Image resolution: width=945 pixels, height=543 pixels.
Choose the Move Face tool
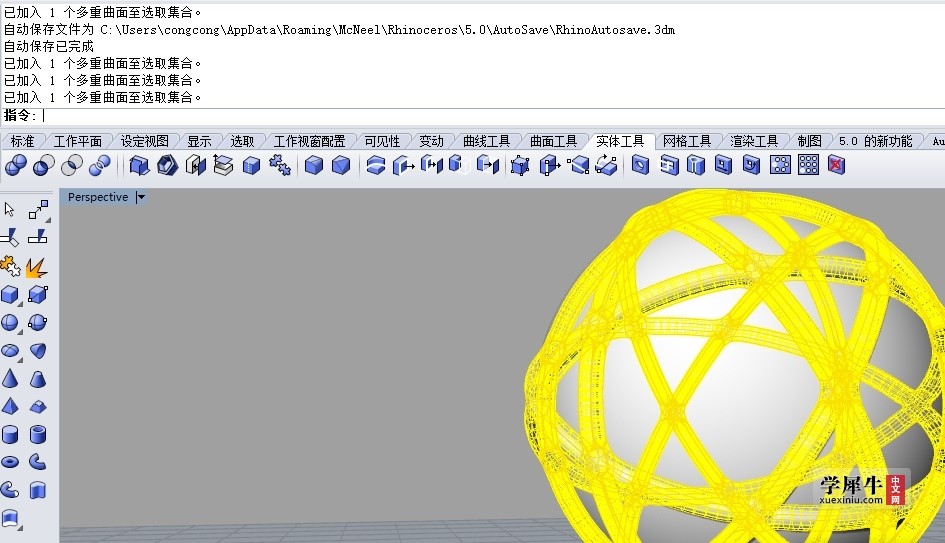point(403,165)
